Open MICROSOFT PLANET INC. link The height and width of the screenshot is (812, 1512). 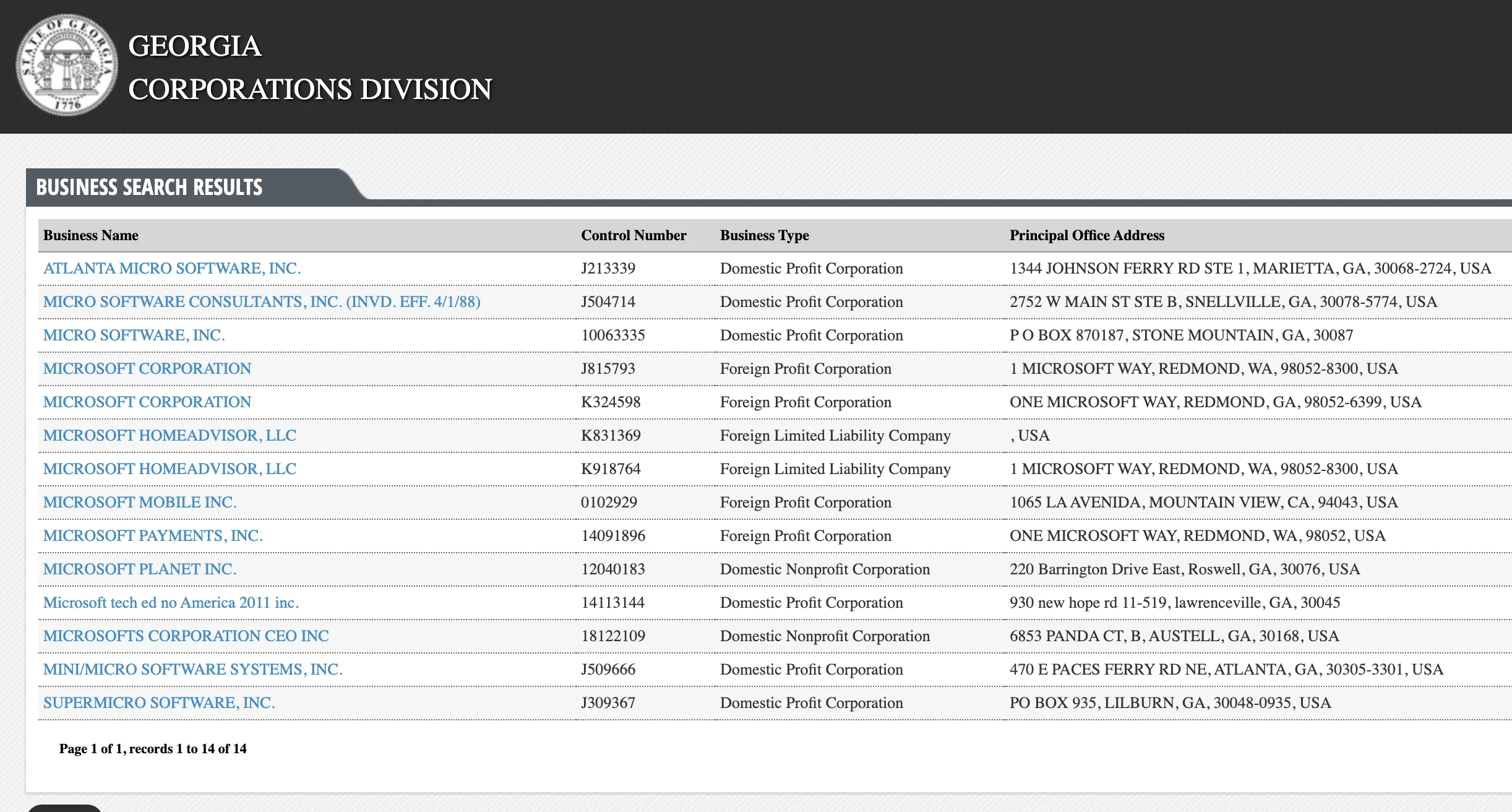pos(140,569)
